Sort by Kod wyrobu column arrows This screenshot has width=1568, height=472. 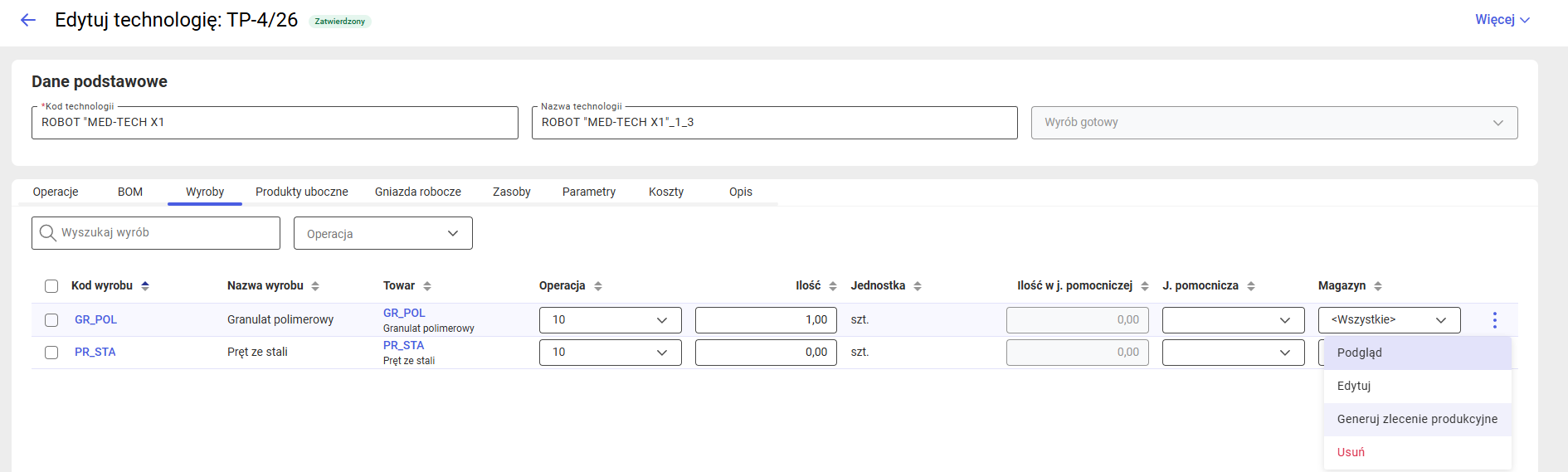pos(145,285)
